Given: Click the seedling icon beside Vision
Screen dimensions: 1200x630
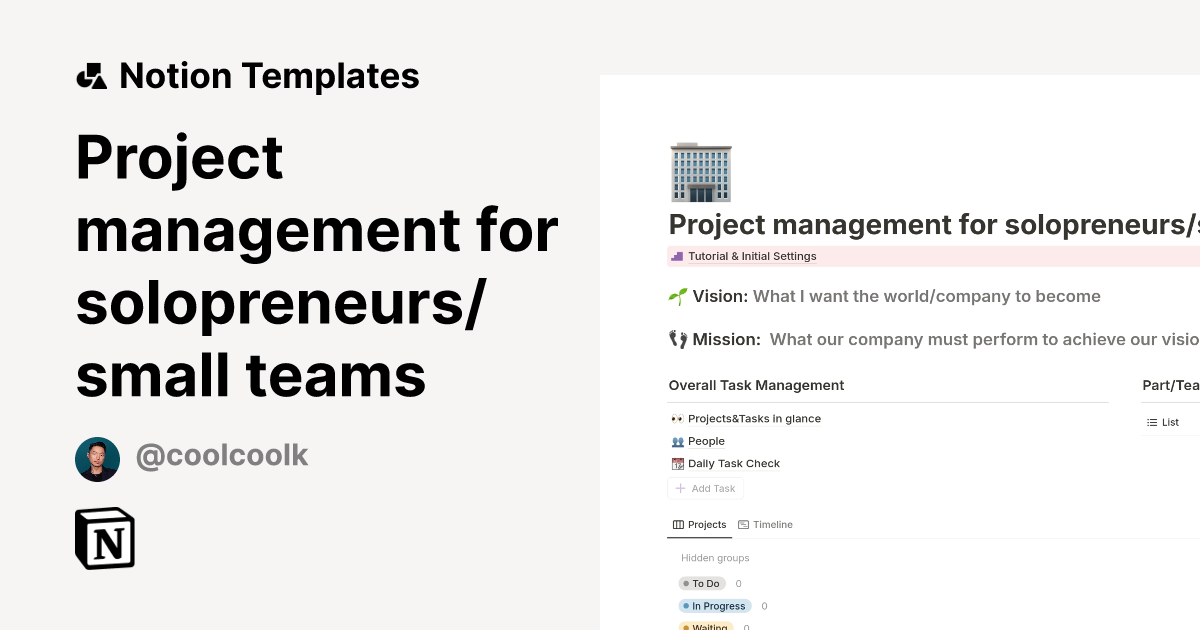Looking at the screenshot, I should 677,295.
